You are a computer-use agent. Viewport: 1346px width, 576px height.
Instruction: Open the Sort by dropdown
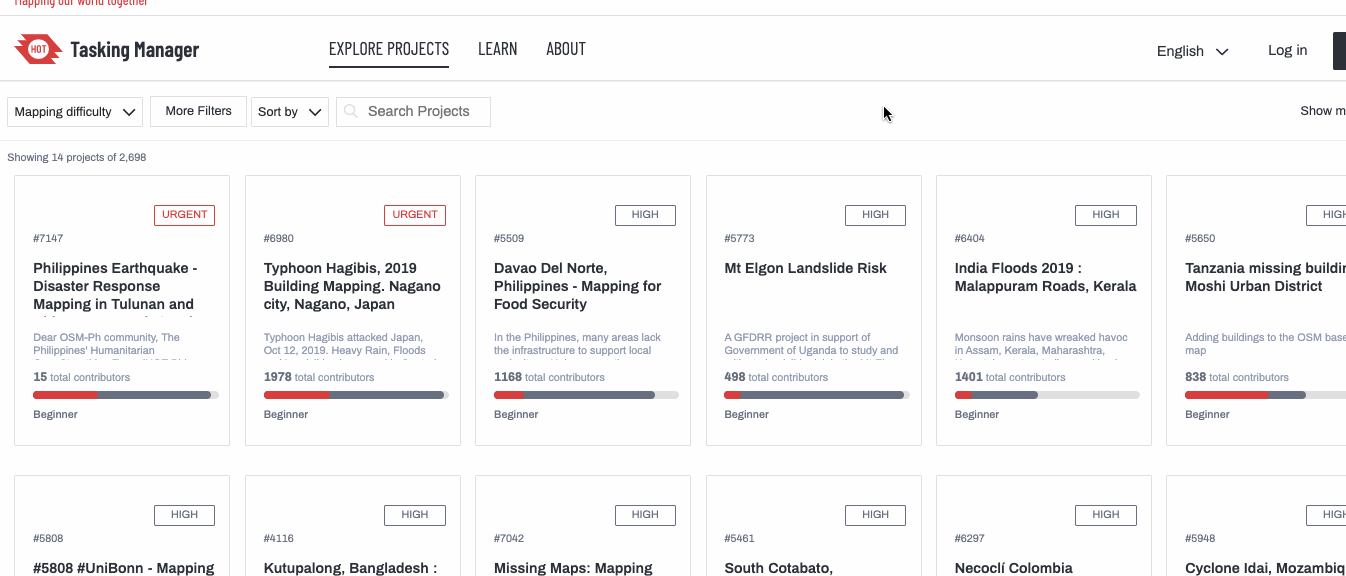290,112
